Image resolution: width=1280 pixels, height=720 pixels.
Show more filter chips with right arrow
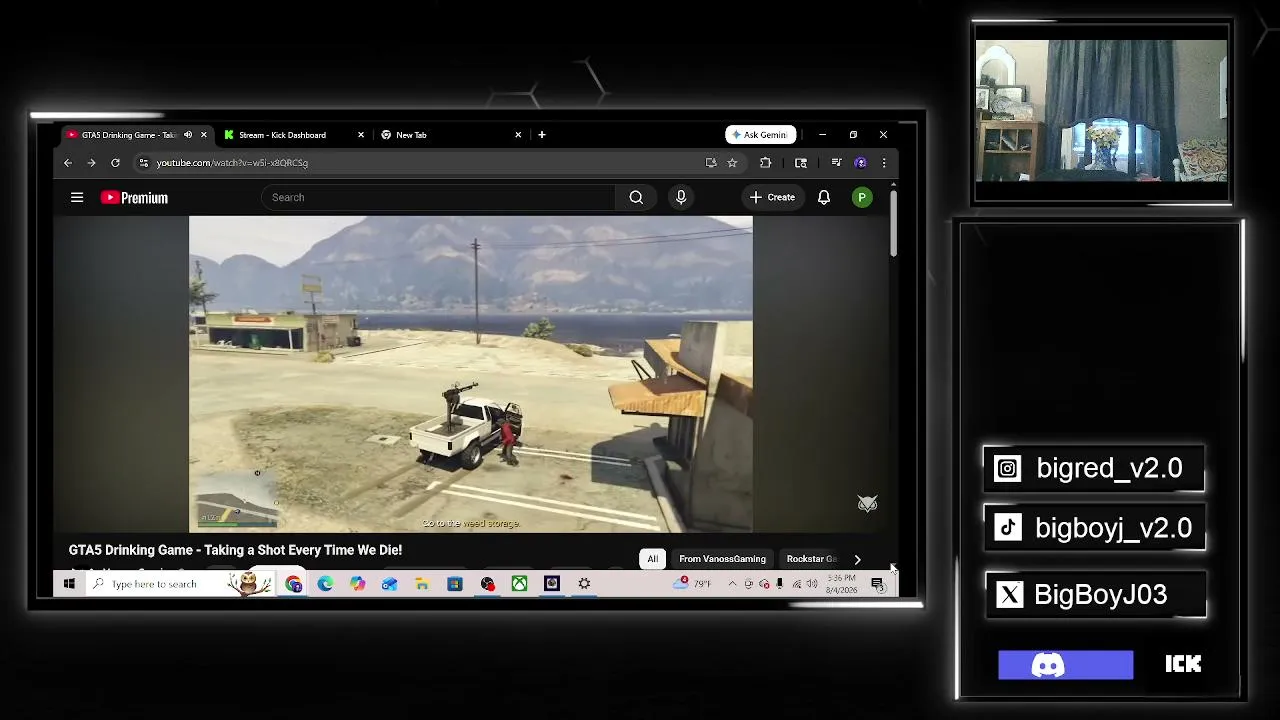coord(857,559)
